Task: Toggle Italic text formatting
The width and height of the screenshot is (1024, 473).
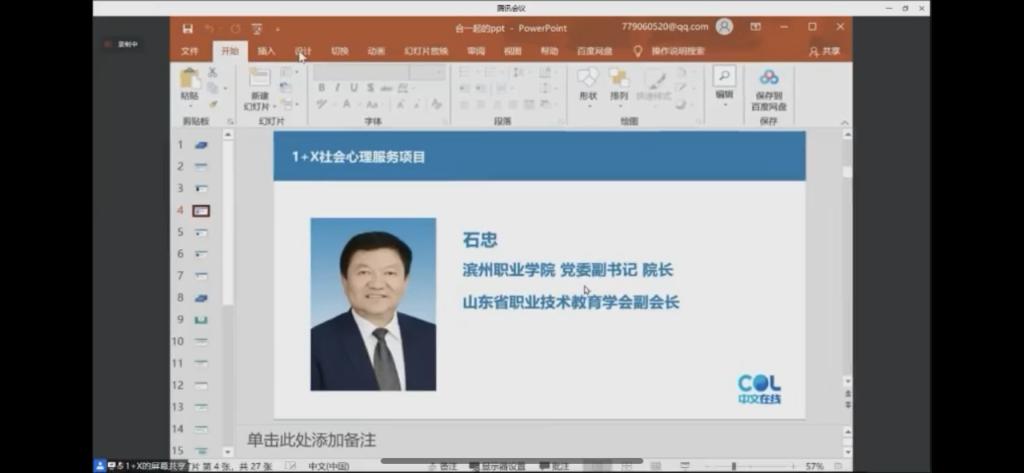Action: [x=338, y=88]
